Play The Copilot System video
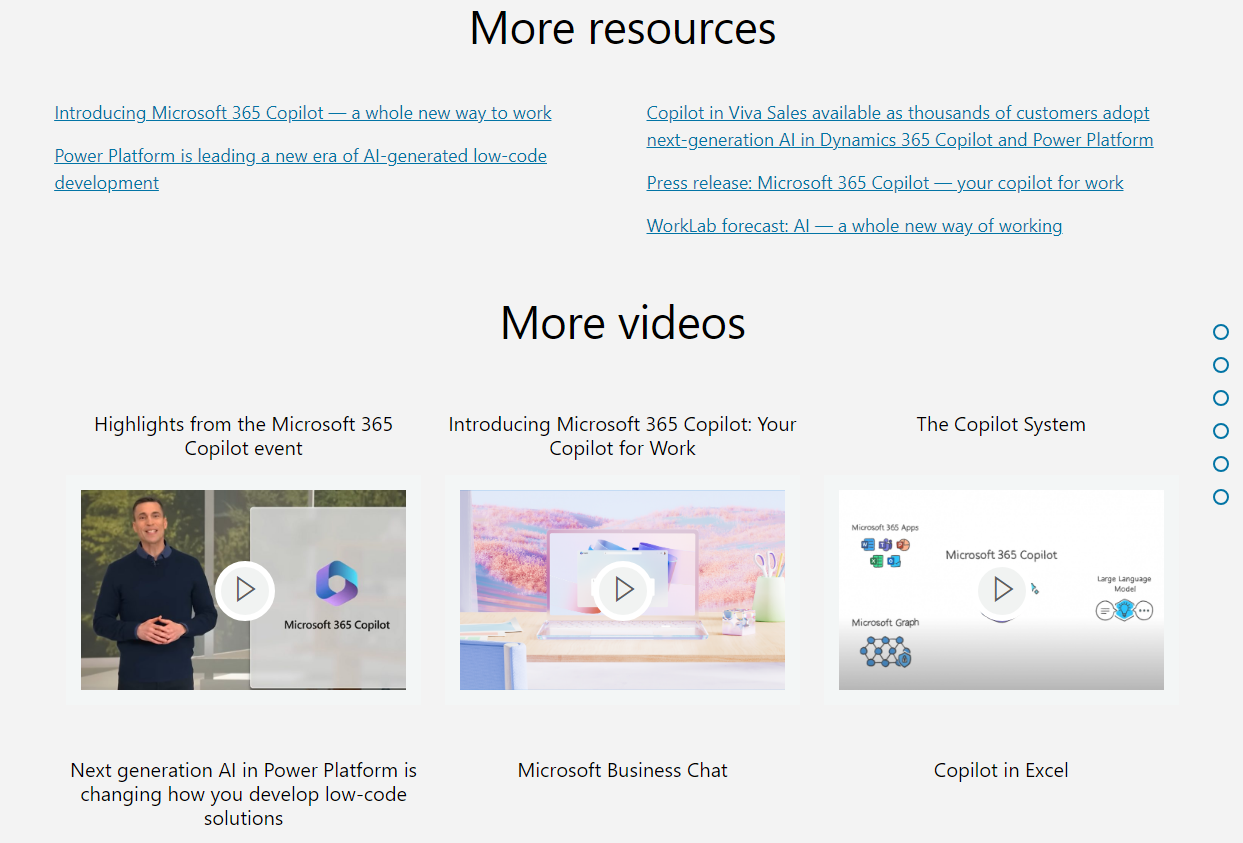Image resolution: width=1243 pixels, height=843 pixels. point(1002,590)
